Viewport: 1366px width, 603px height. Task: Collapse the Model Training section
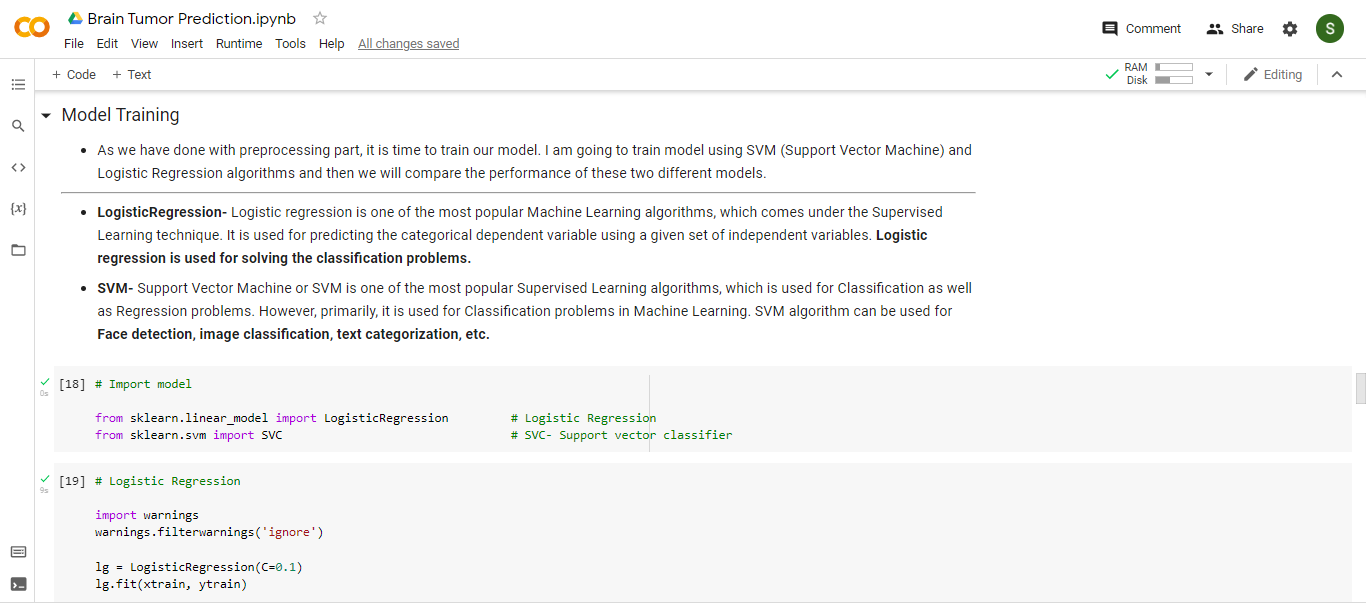pyautogui.click(x=46, y=116)
